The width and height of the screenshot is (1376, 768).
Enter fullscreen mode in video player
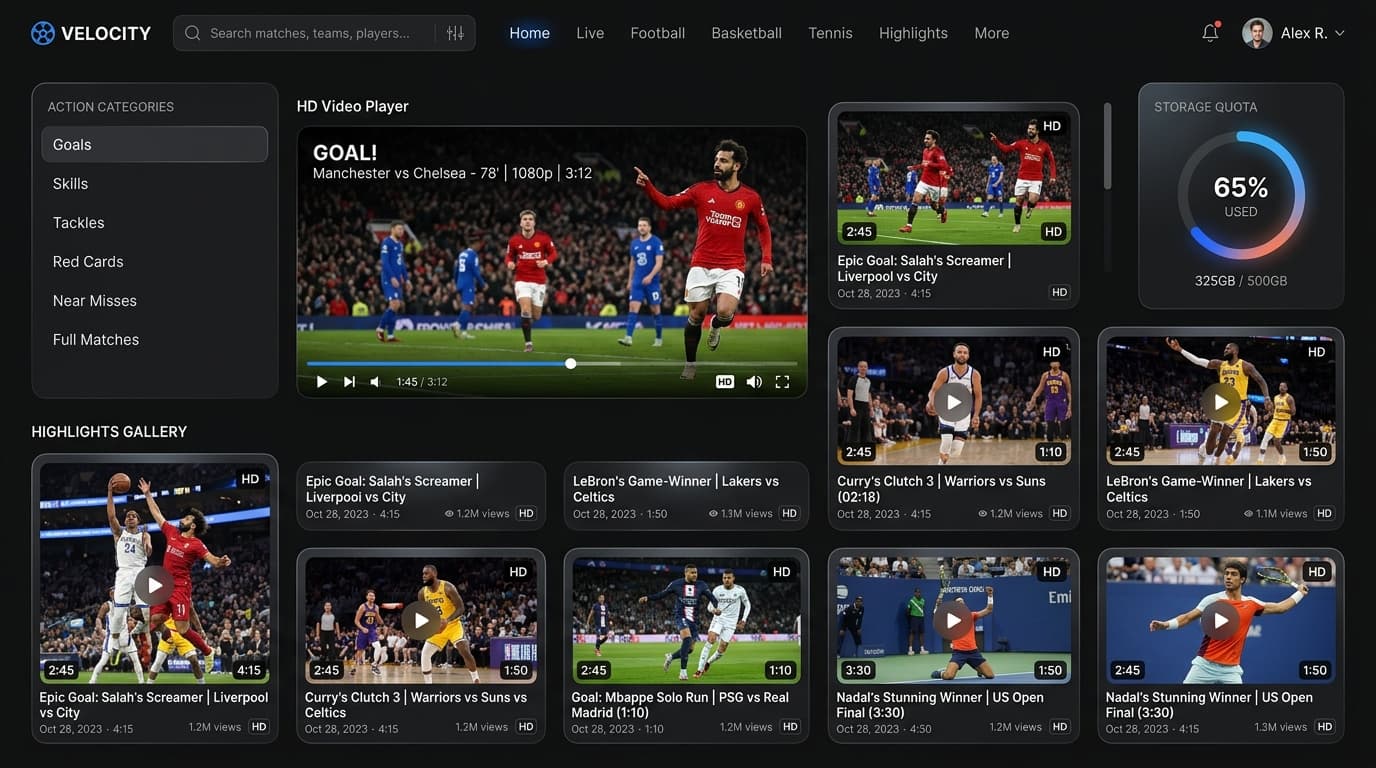[x=782, y=382]
